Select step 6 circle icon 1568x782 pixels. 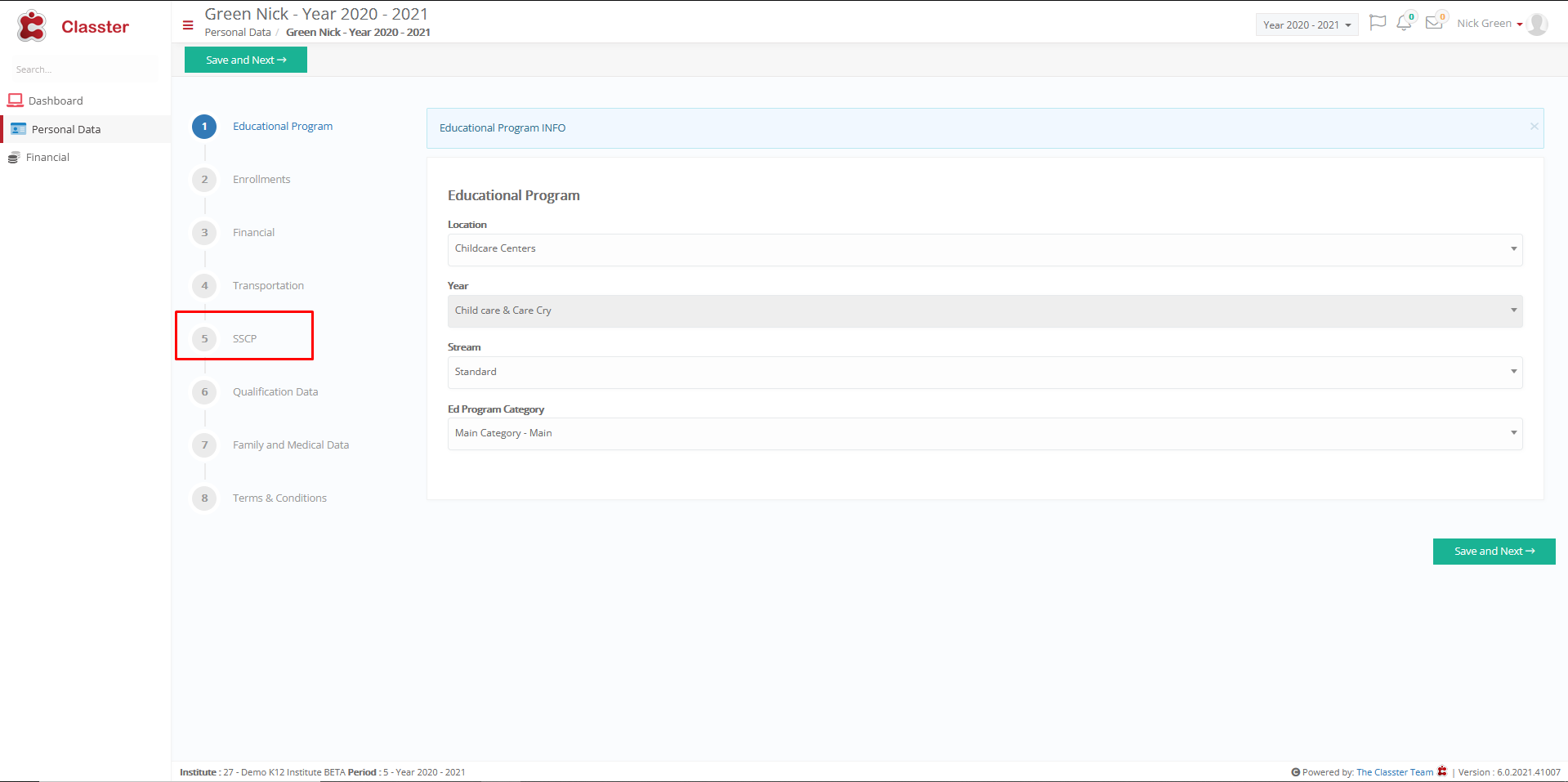click(204, 392)
